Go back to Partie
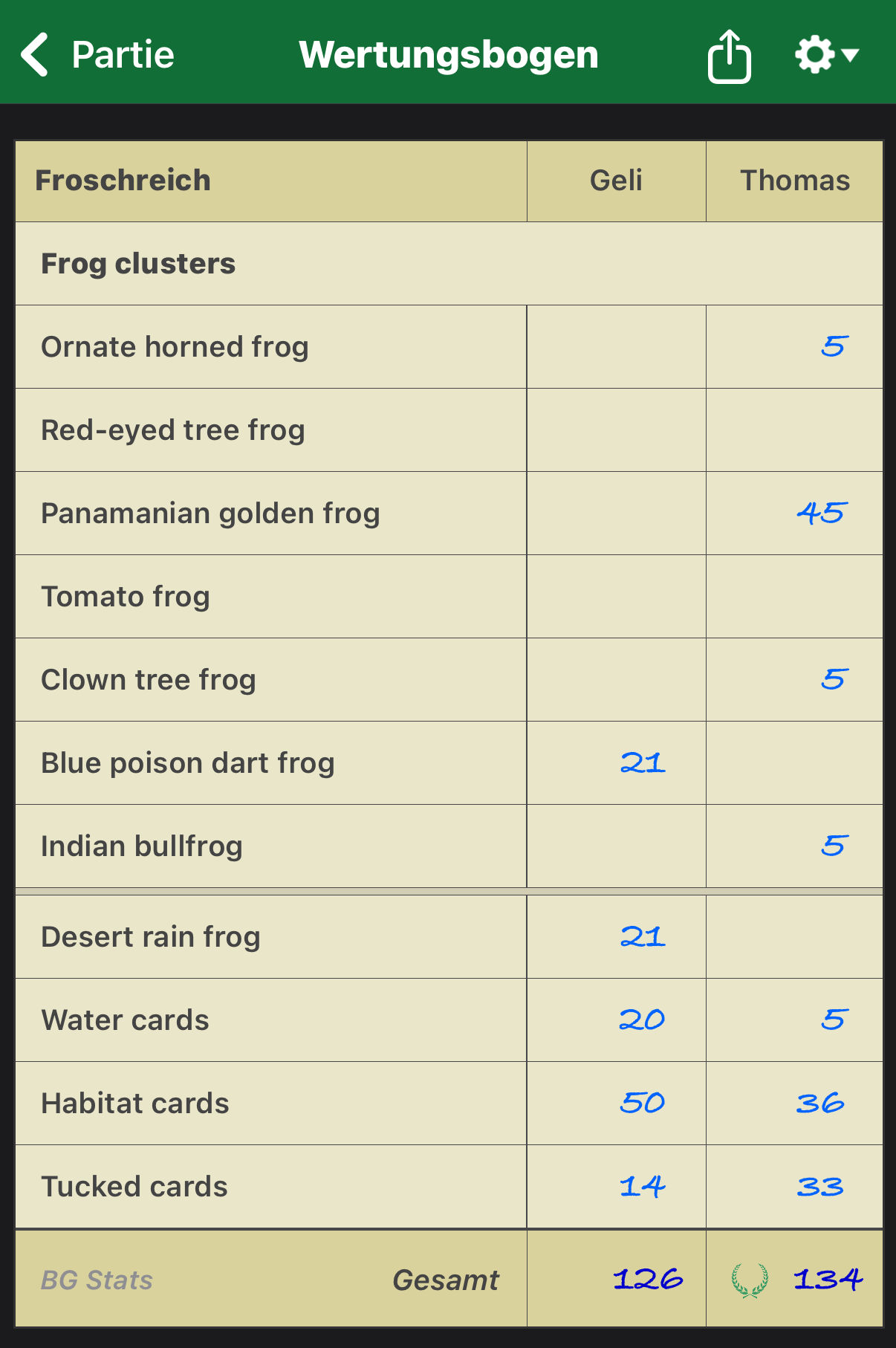The height and width of the screenshot is (1348, 896). point(123,54)
